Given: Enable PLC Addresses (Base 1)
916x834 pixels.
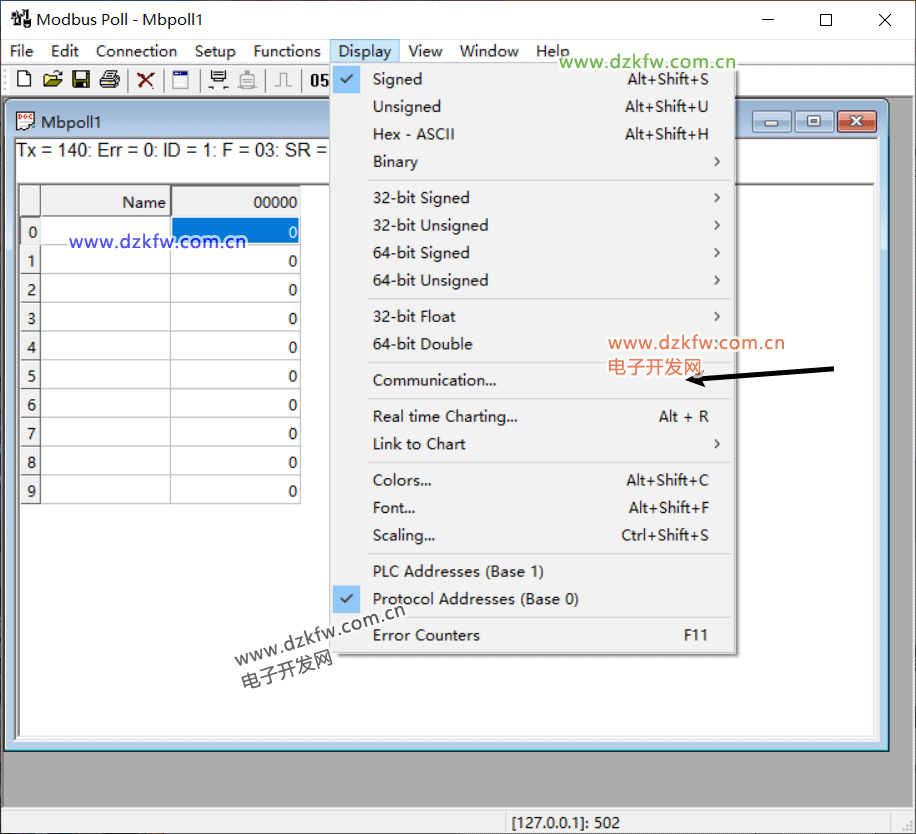Looking at the screenshot, I should [x=458, y=571].
